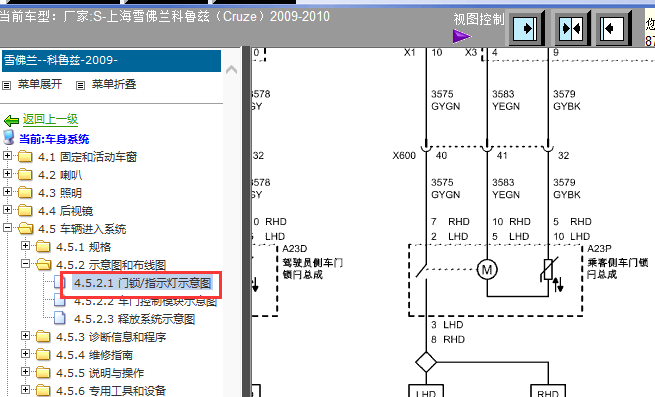This screenshot has height=397, width=655.
Task: Select 4.5 车辆进入系统 label
Action: tap(82, 229)
